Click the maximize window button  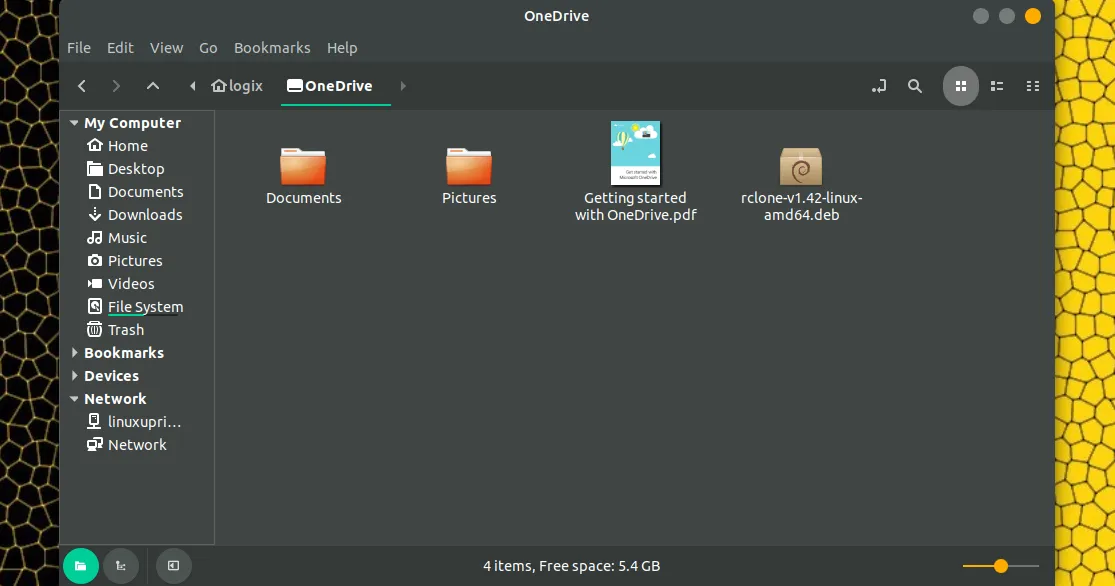1007,16
